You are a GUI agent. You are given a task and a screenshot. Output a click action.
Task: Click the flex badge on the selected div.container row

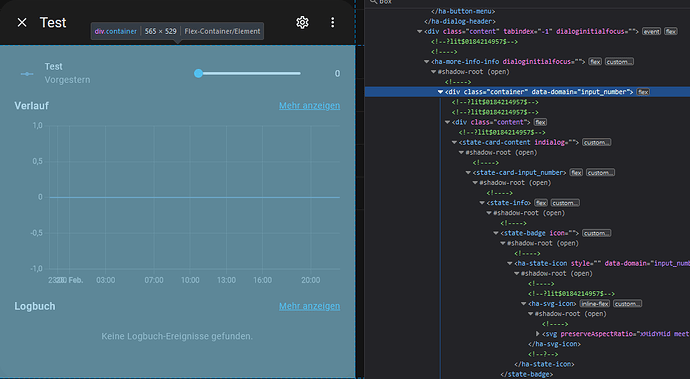pyautogui.click(x=643, y=92)
